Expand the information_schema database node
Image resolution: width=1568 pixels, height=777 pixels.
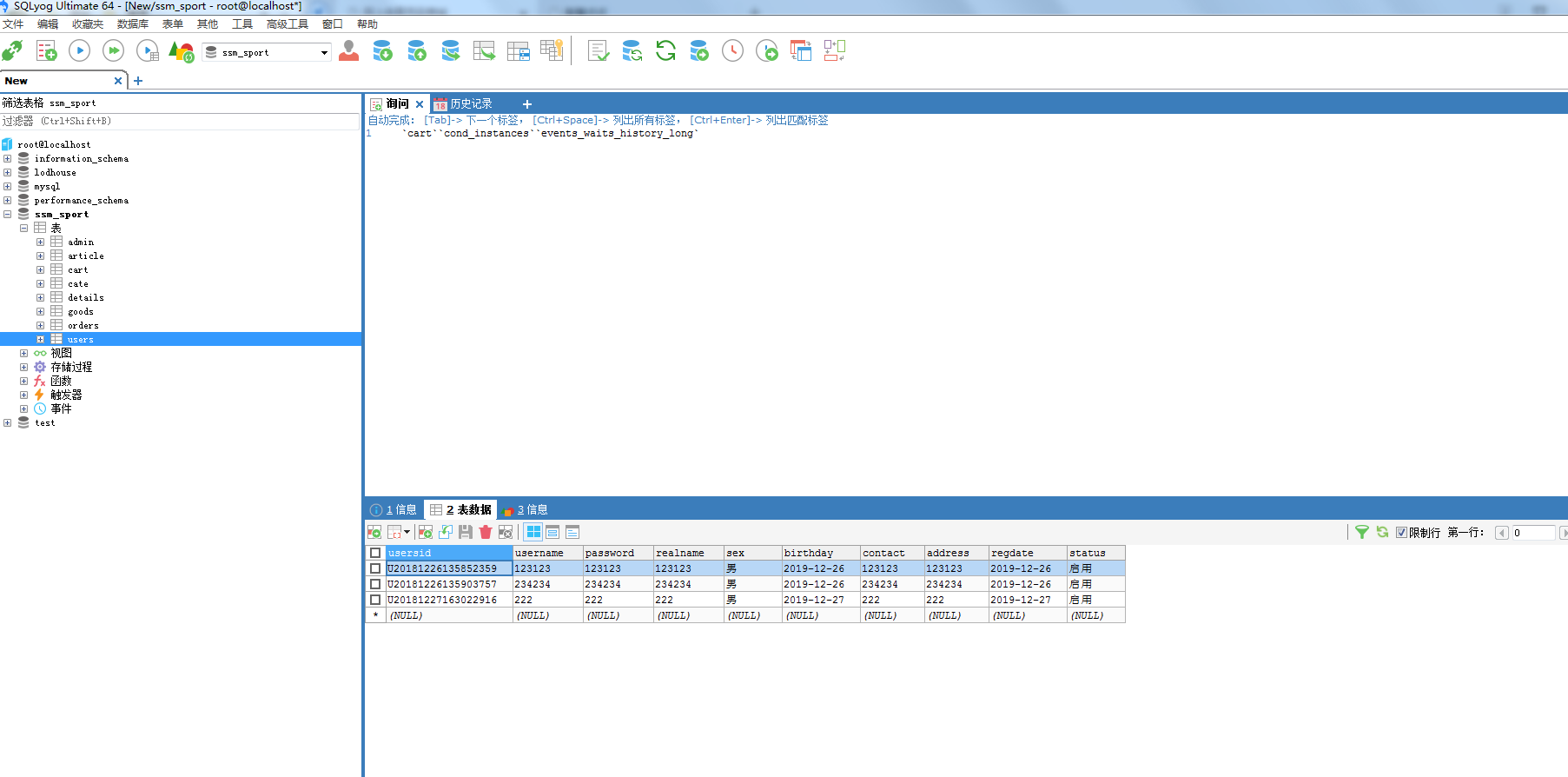click(x=7, y=158)
